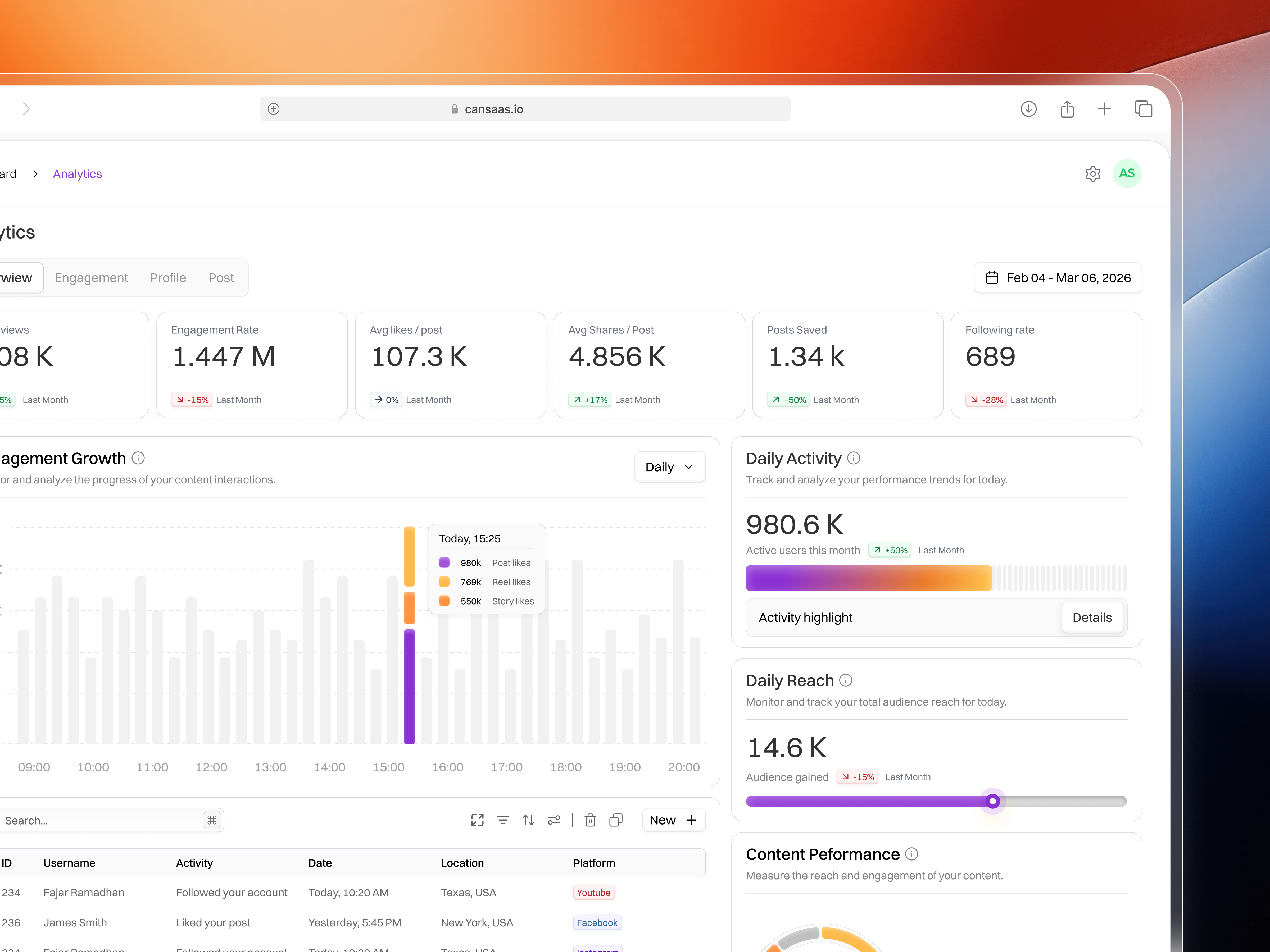Viewport: 1270px width, 952px height.
Task: Click the AS profile avatar
Action: 1127,173
